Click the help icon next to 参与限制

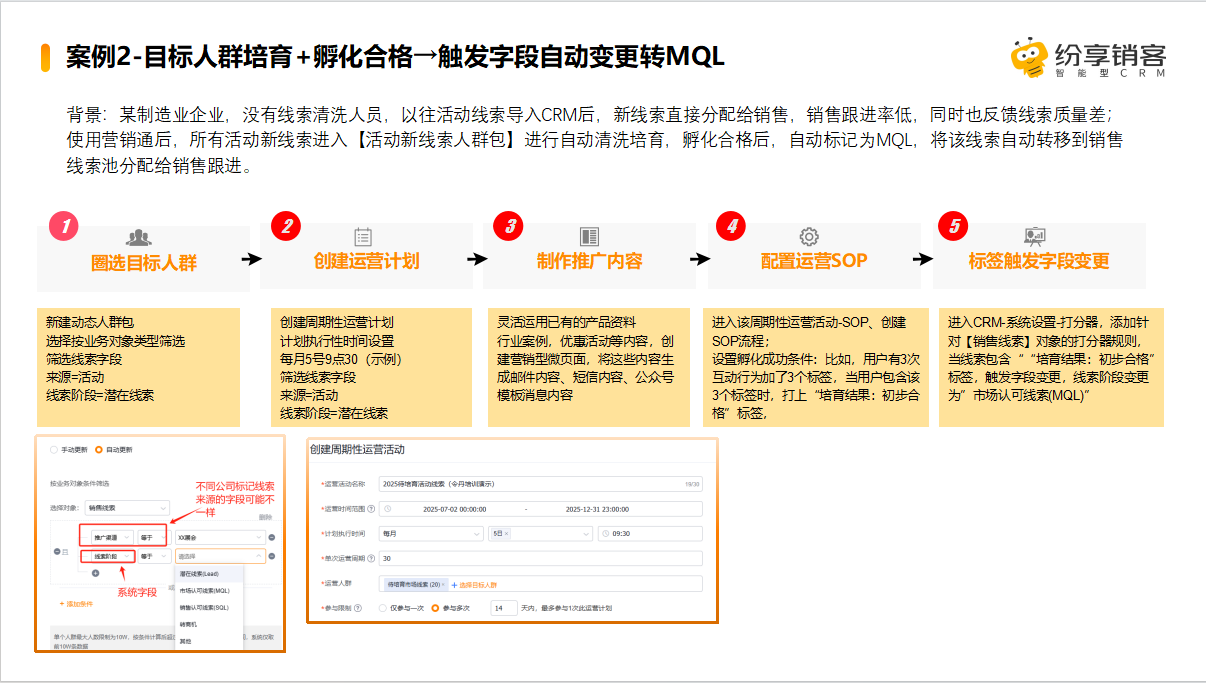coord(358,608)
